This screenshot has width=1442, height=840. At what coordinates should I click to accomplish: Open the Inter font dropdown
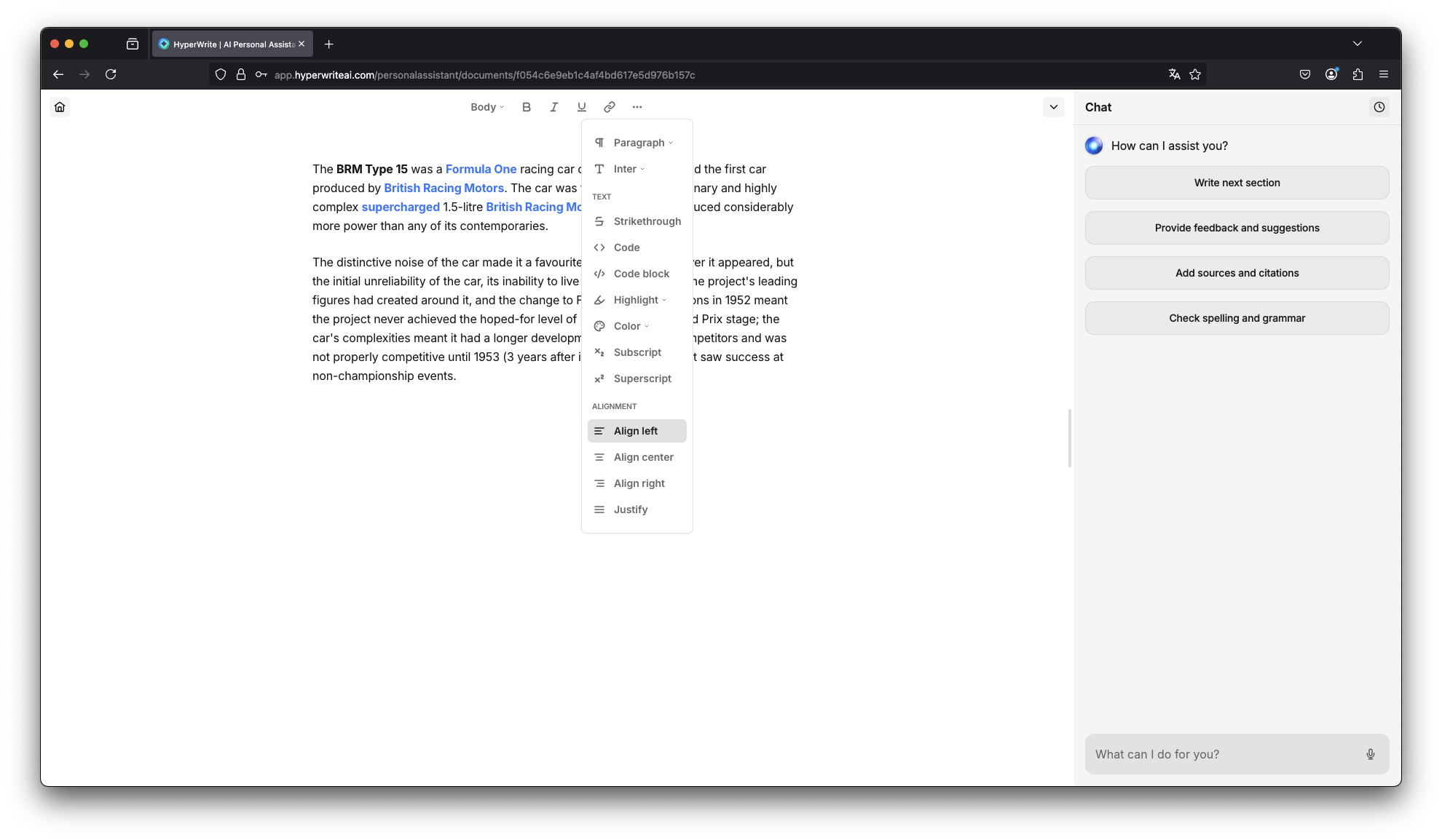click(x=628, y=169)
